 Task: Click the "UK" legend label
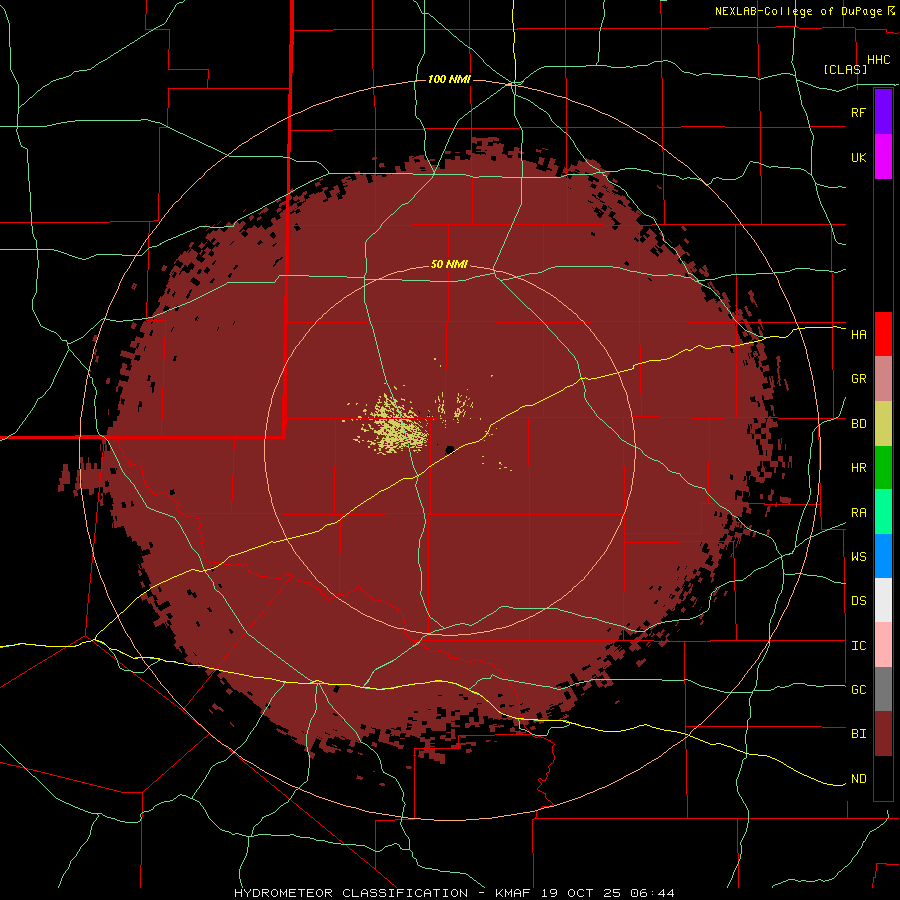(x=858, y=158)
